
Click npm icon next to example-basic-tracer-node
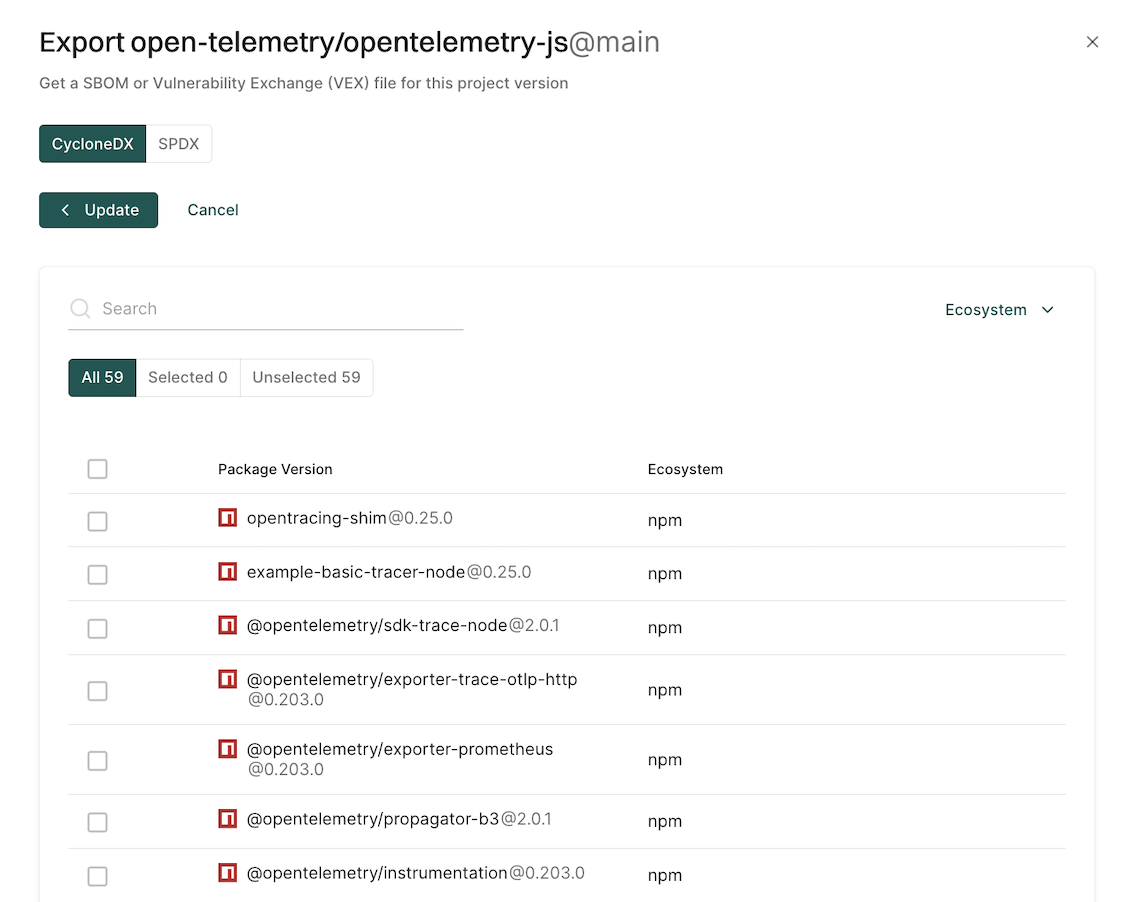(x=228, y=572)
